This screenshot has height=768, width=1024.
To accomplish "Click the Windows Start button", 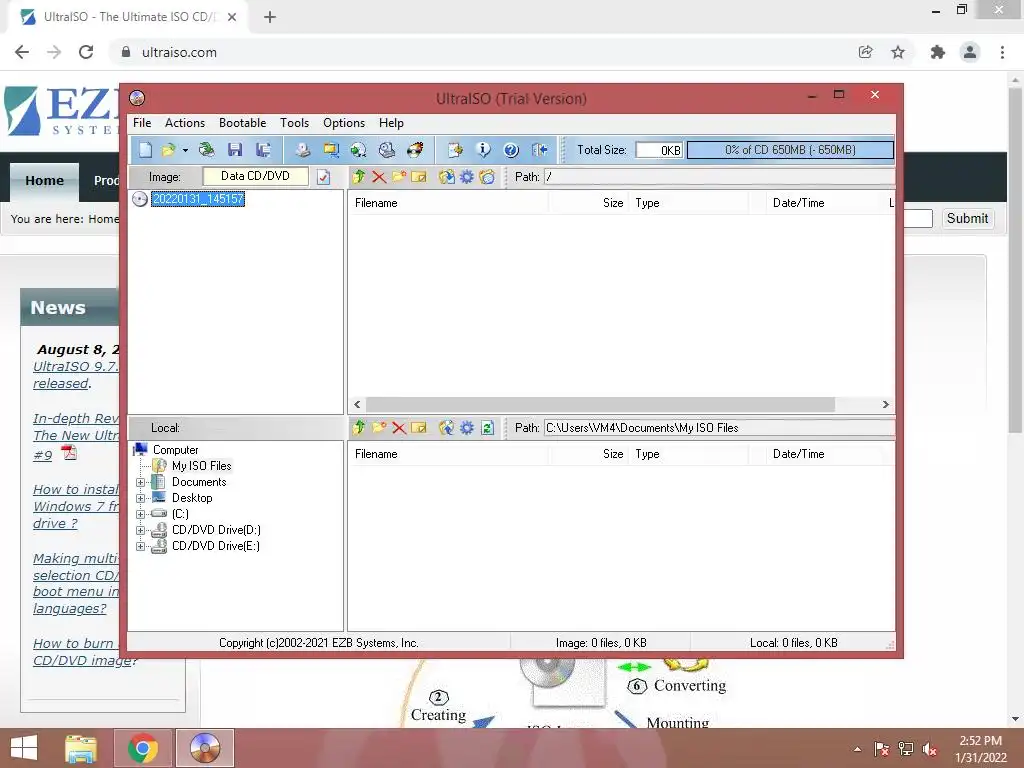I will click(x=24, y=748).
